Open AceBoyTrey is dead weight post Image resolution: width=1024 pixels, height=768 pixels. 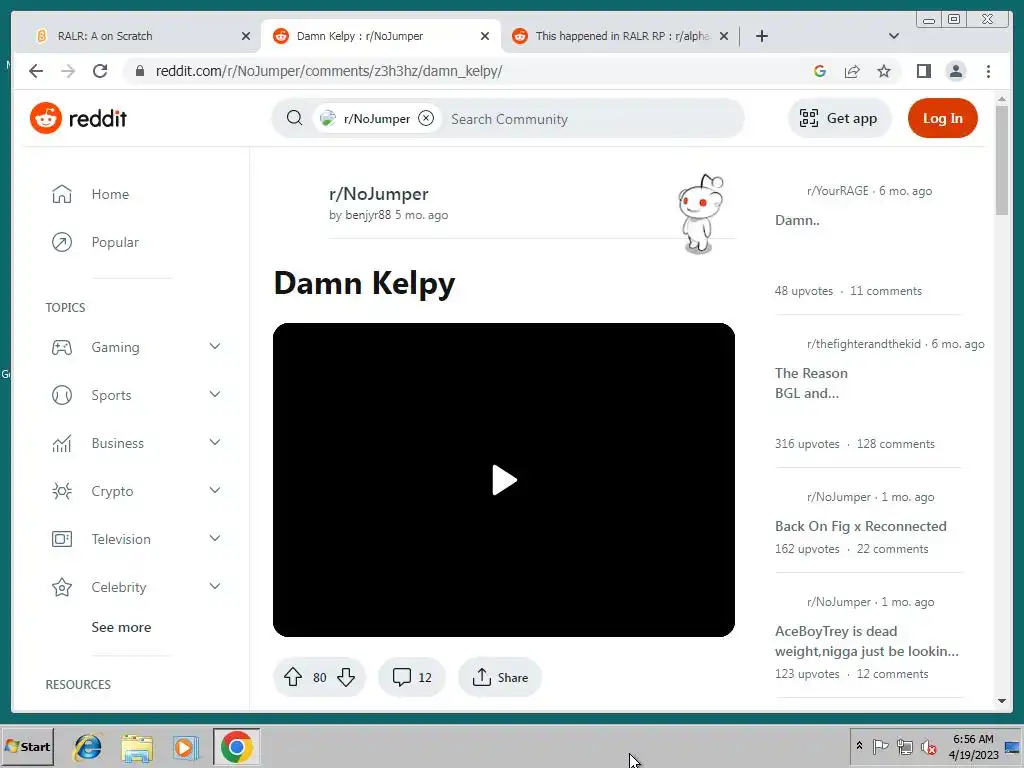(x=867, y=641)
